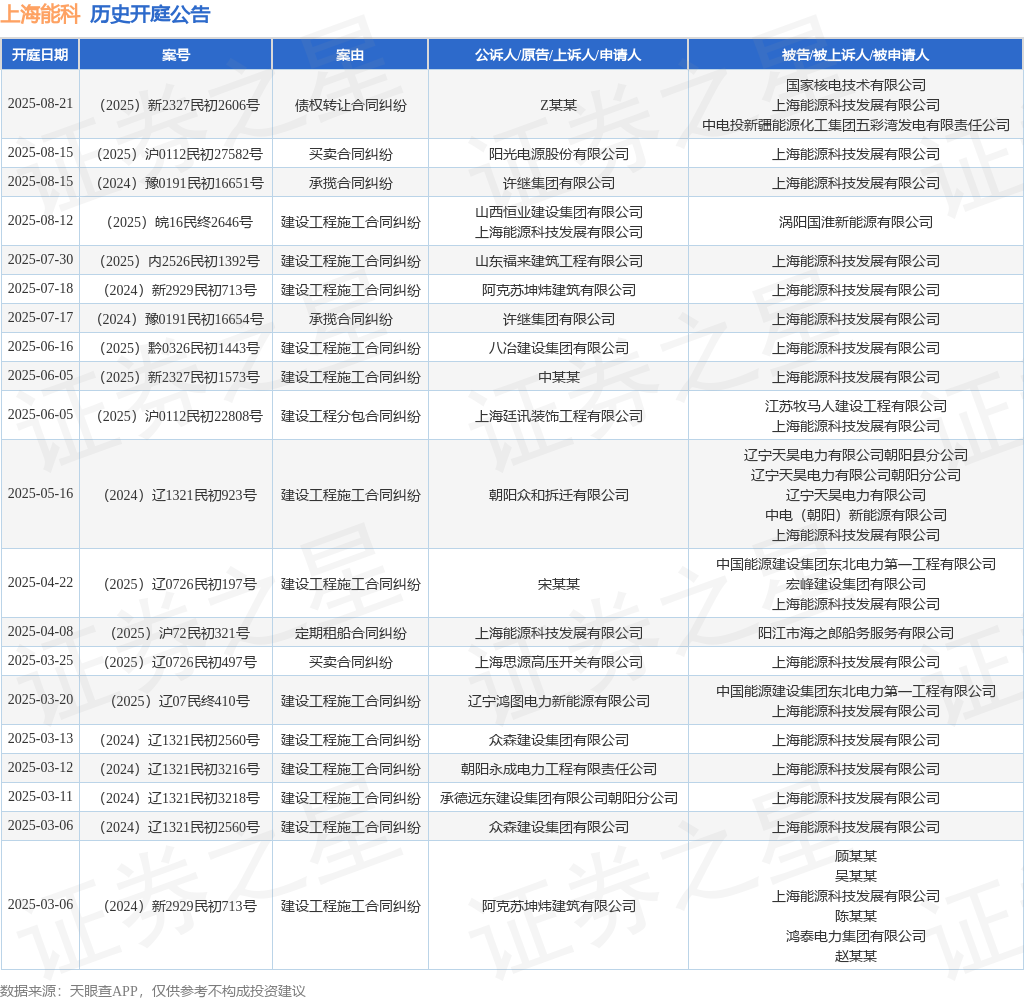
Task: Click plaintiff 上海思源高压开关有限公司
Action: [558, 662]
